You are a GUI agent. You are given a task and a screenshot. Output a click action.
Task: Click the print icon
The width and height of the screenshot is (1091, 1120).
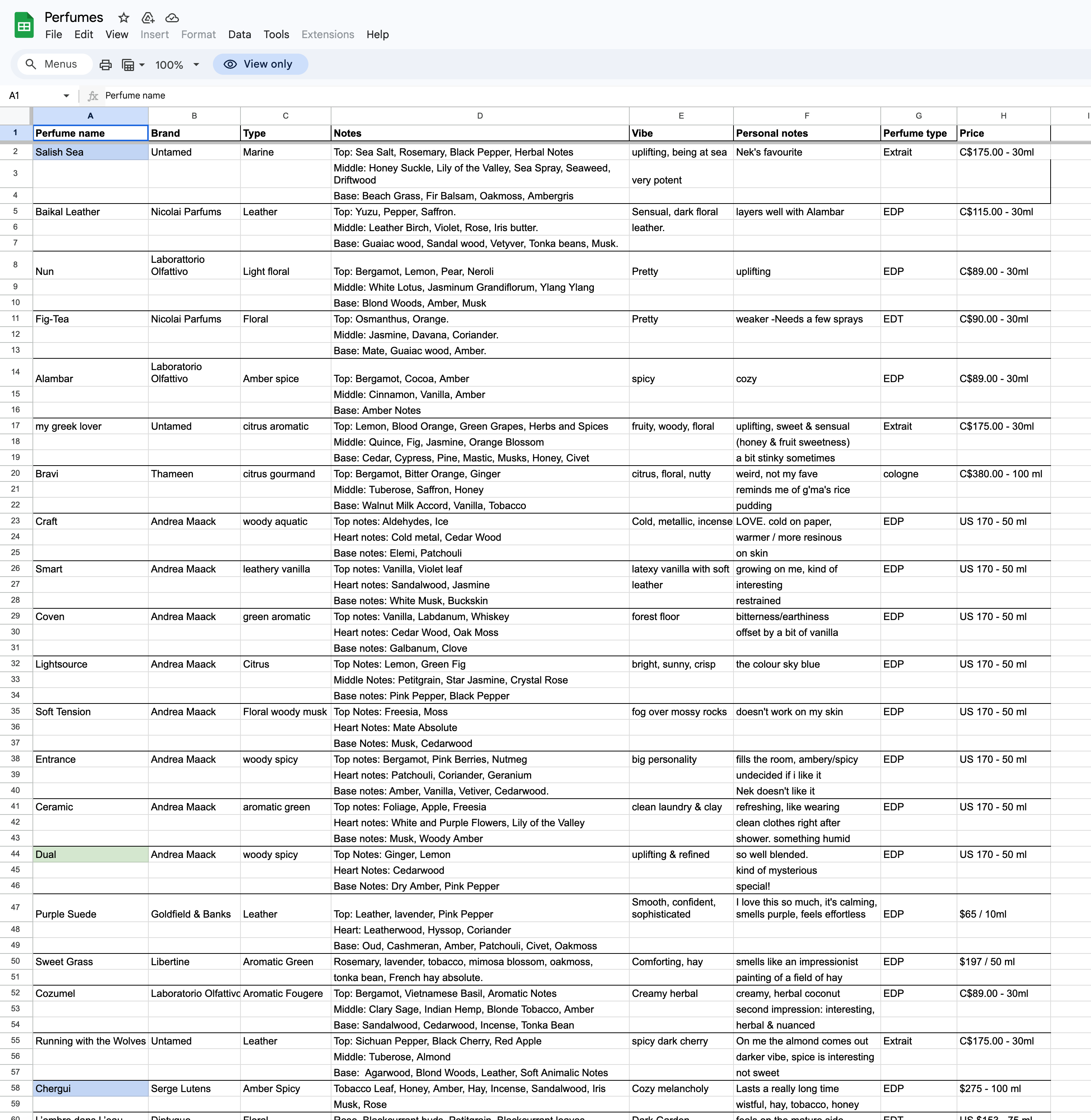[x=105, y=65]
